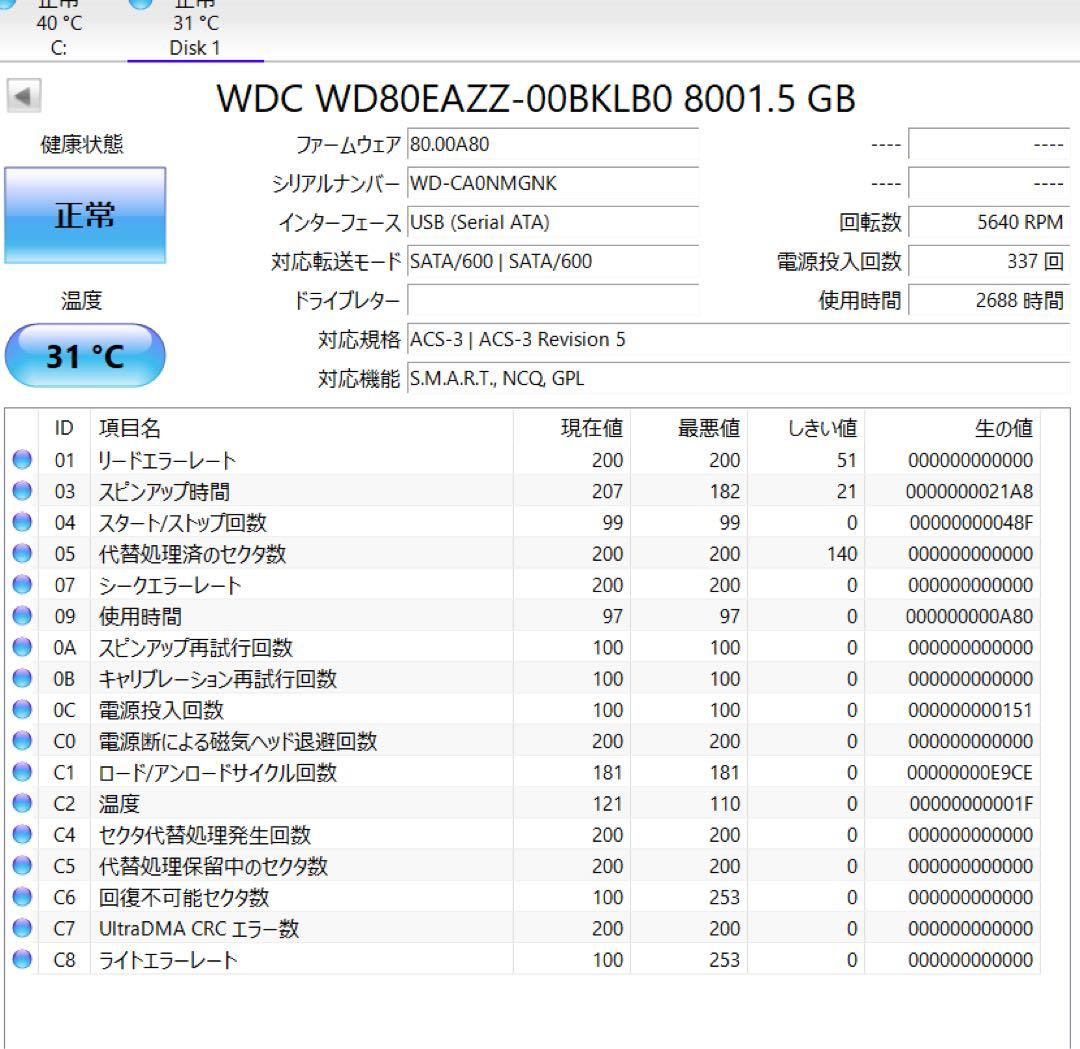Click the S.M.A.R.T., NCQ, GPL features field

(x=738, y=379)
